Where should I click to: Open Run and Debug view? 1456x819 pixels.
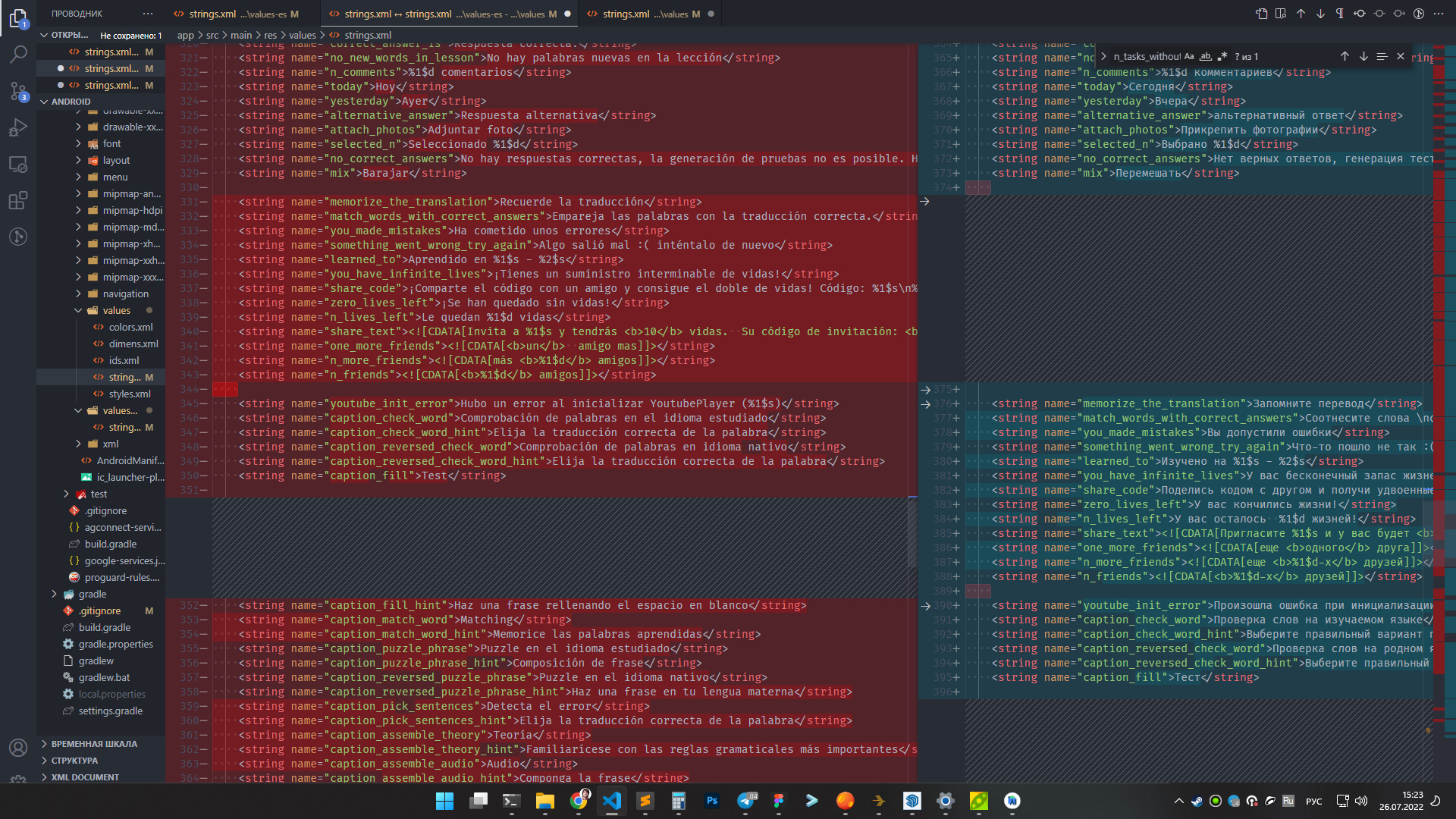(x=18, y=128)
